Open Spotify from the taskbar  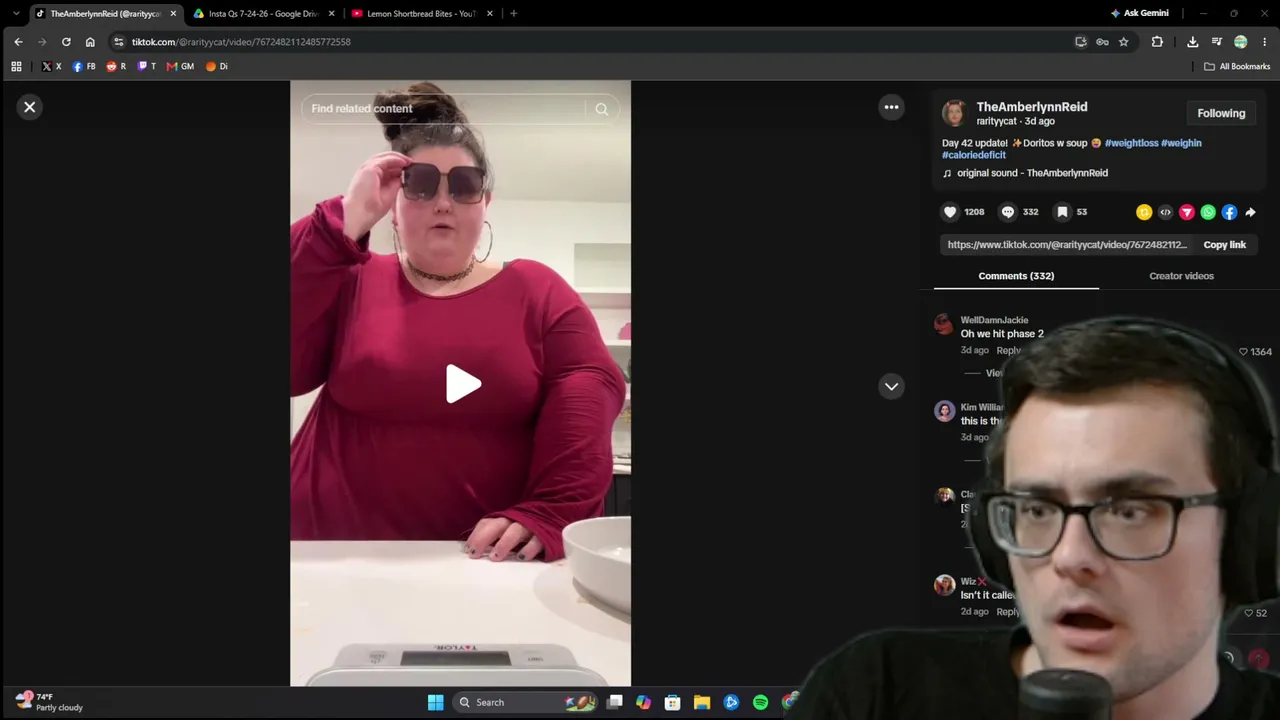click(760, 702)
